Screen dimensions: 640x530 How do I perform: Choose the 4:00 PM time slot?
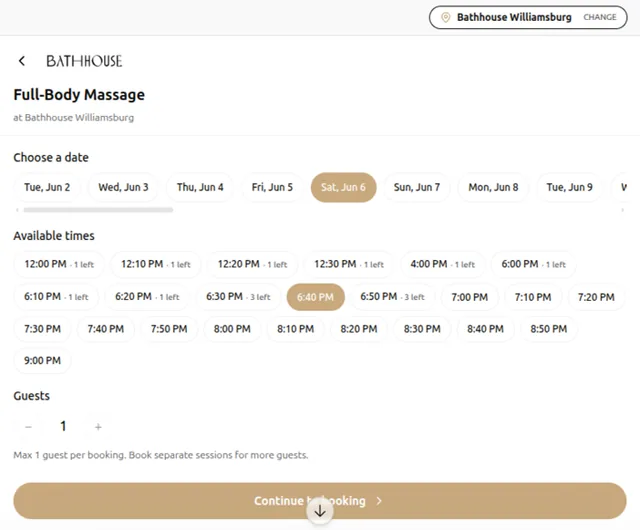coord(442,264)
